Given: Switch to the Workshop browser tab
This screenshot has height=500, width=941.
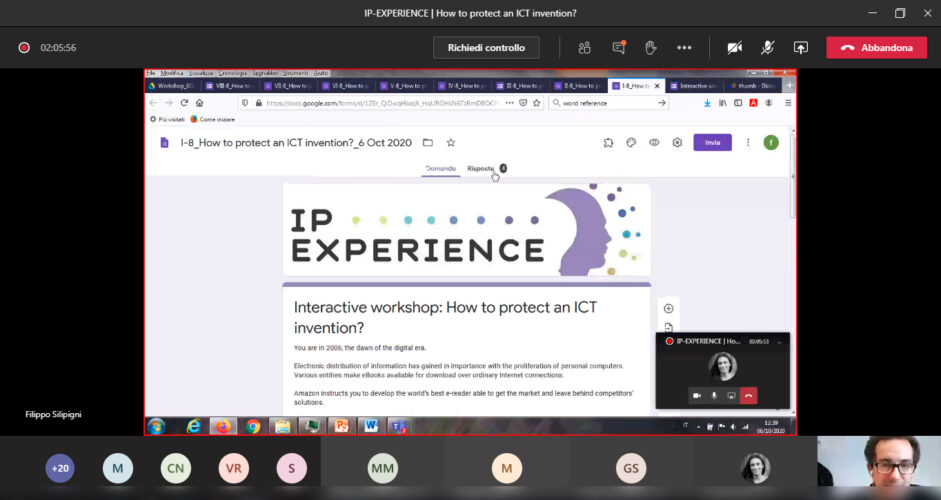Looking at the screenshot, I should (x=171, y=86).
